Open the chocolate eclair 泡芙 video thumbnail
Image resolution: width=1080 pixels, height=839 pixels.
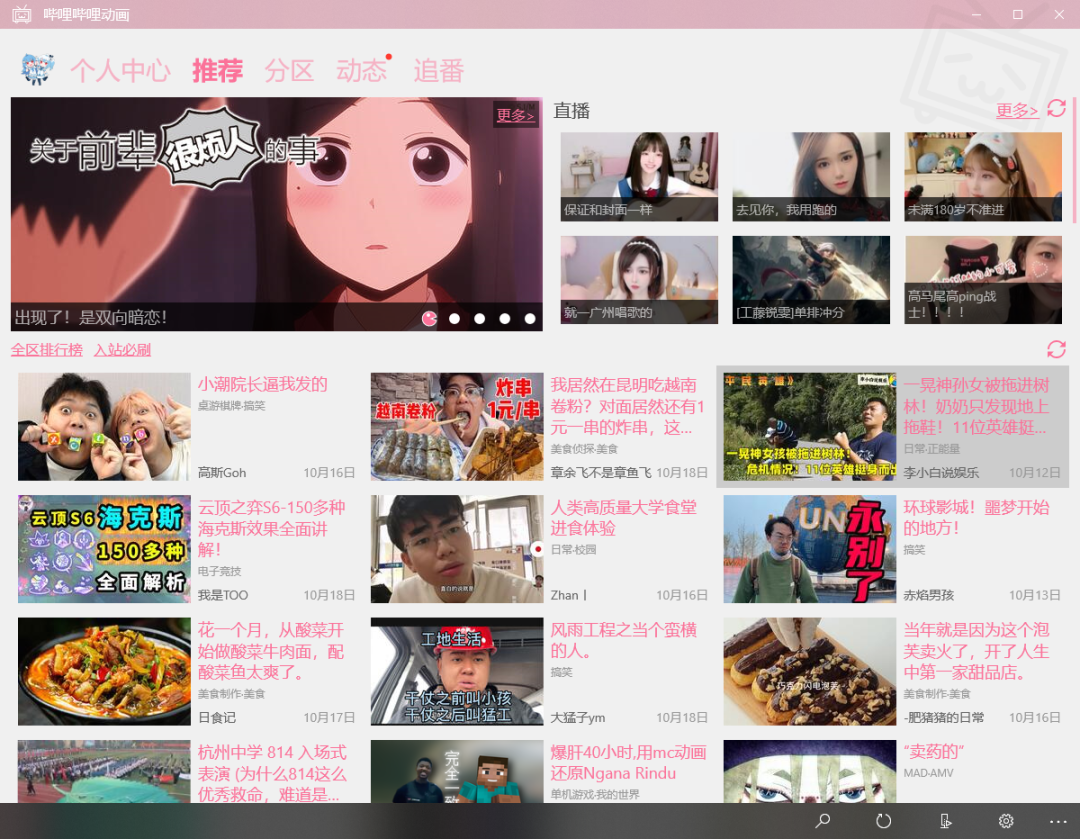pyautogui.click(x=809, y=672)
